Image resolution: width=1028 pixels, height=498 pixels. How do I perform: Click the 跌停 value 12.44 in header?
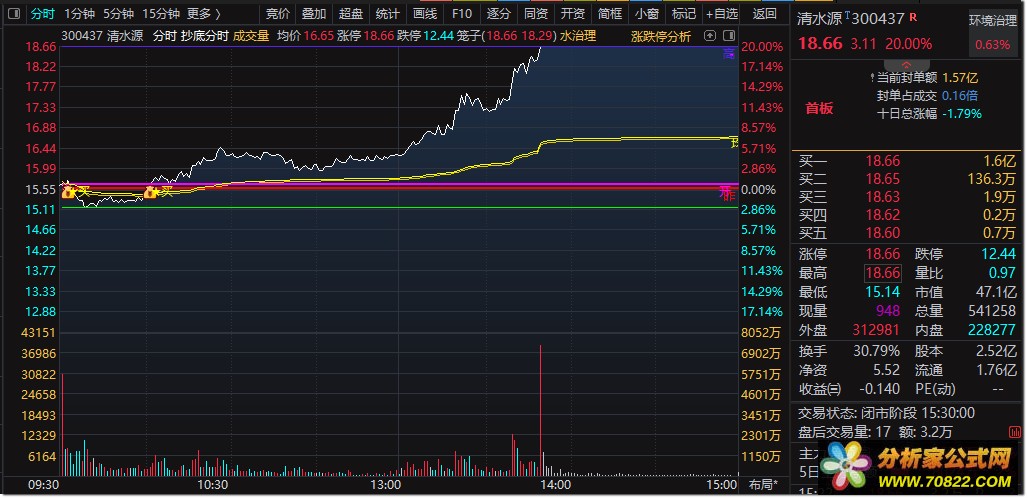(x=438, y=36)
